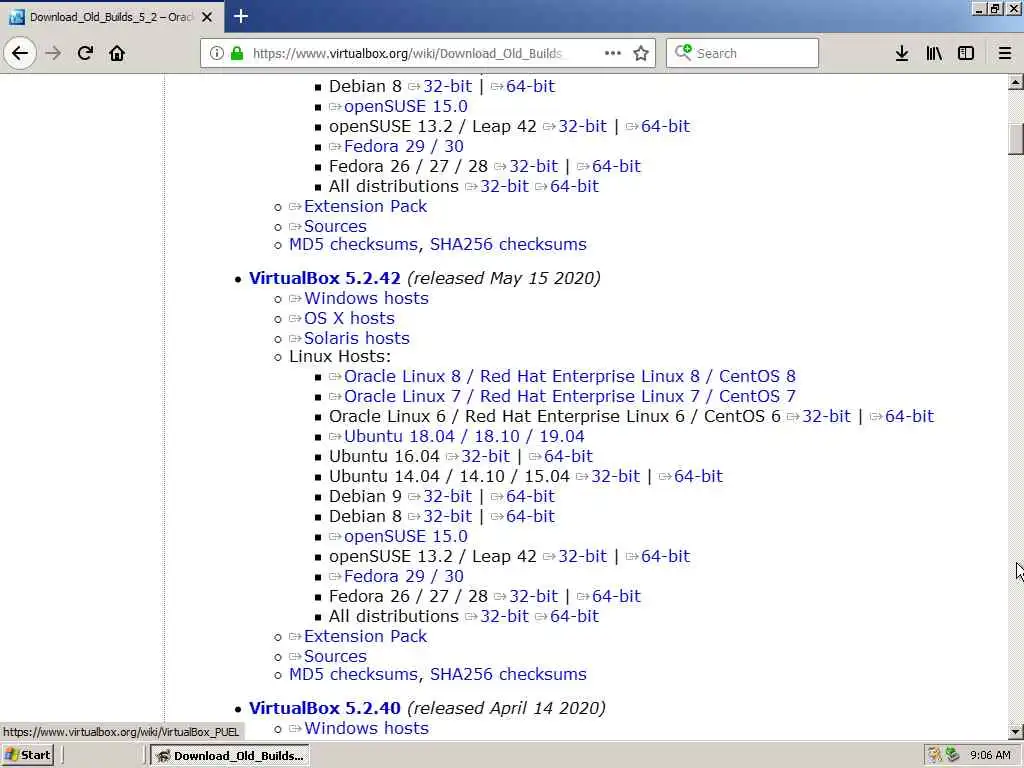Select the Download_Old_Builds_5_2 browser tab
The image size is (1024, 768).
[111, 17]
